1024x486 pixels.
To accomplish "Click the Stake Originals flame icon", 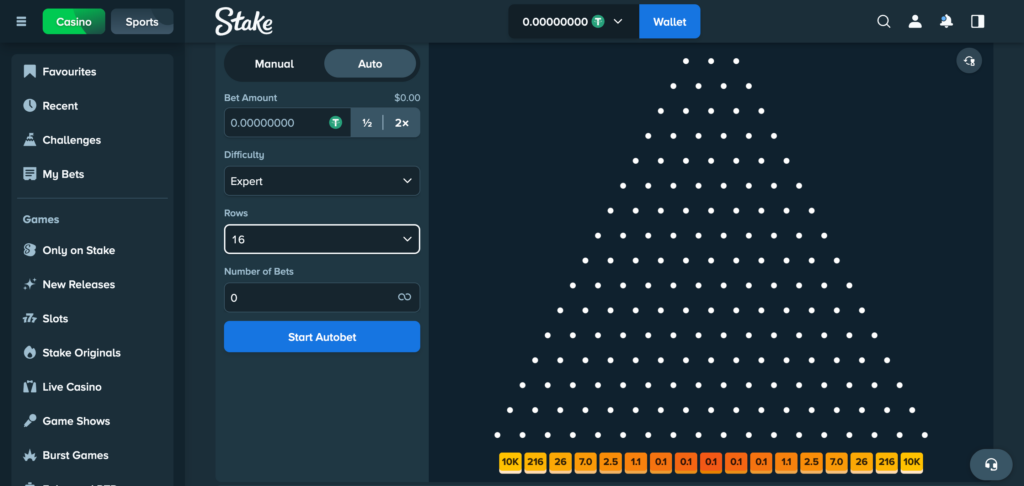I will [x=29, y=353].
